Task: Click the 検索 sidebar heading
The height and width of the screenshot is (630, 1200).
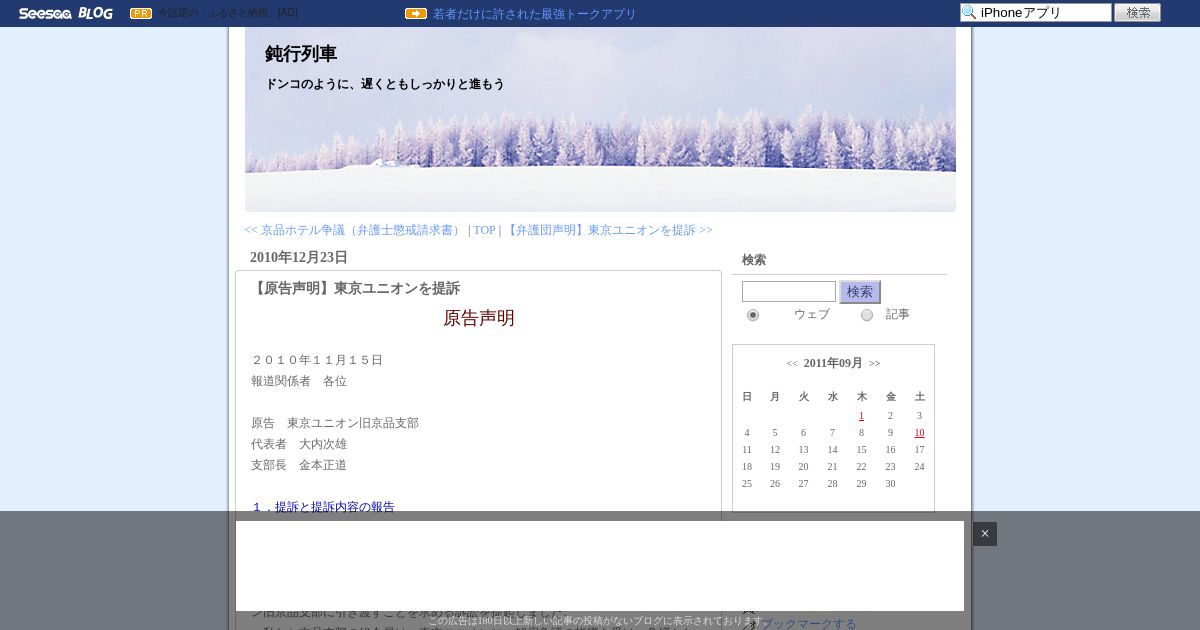Action: point(754,260)
